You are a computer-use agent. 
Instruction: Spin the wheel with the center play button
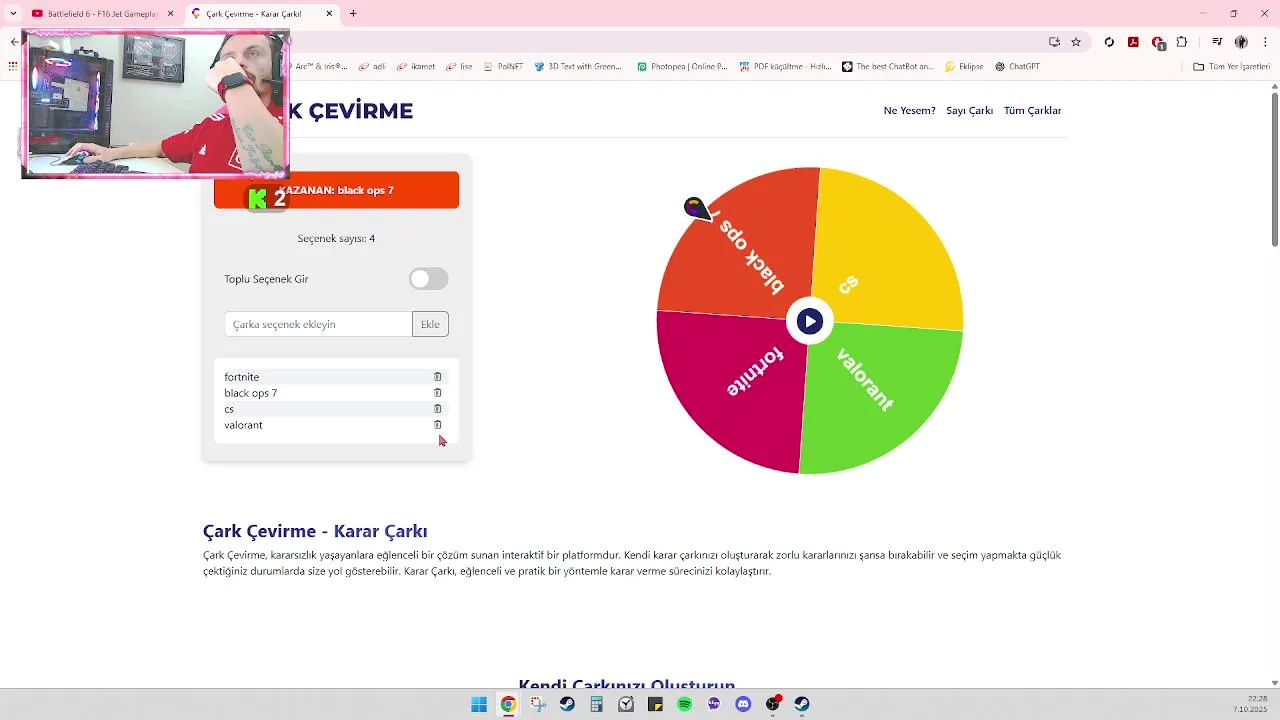pos(810,321)
